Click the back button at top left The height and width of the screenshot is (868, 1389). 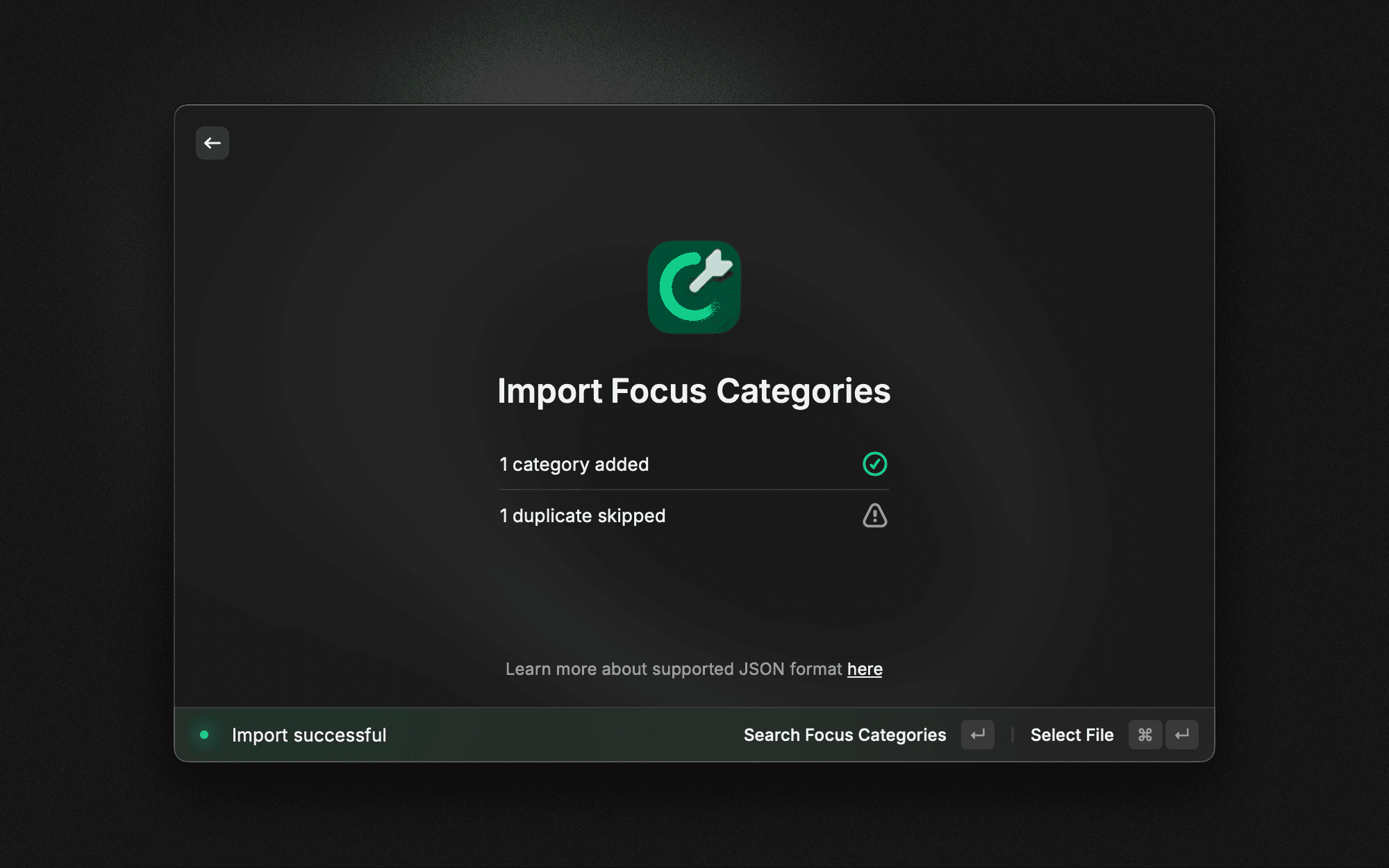tap(212, 142)
